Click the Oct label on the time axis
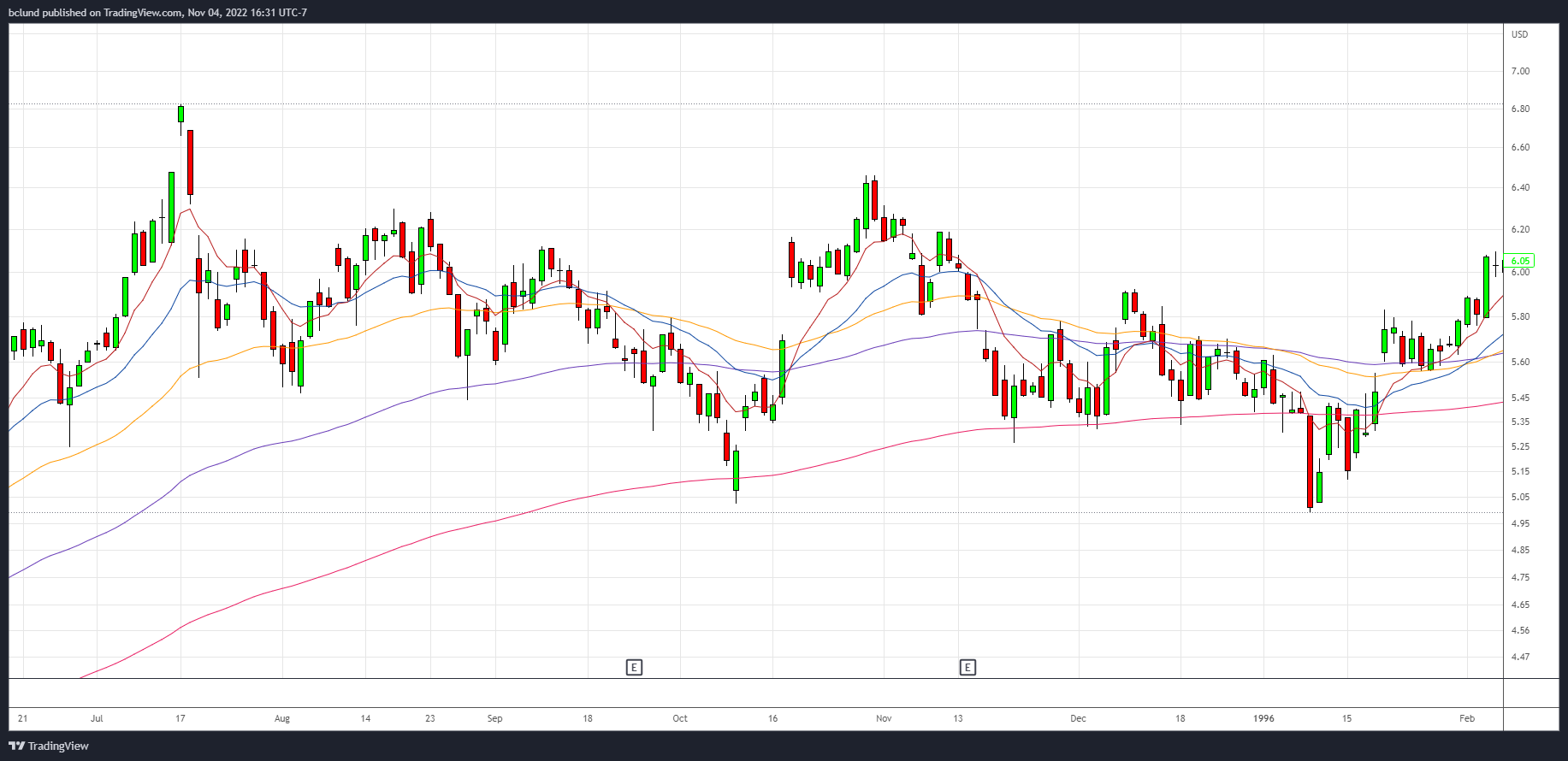This screenshot has width=1568, height=761. tap(680, 718)
